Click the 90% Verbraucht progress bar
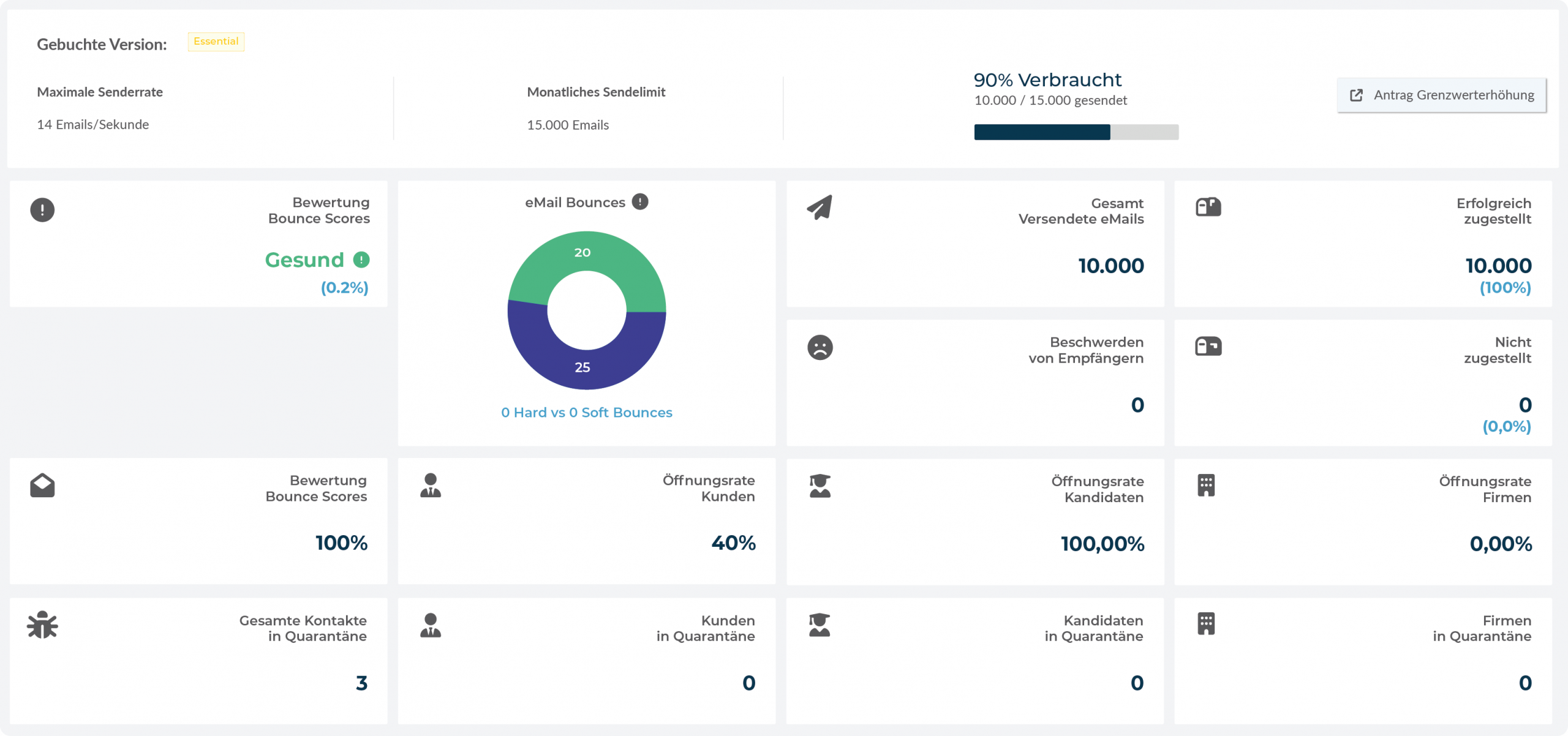Image resolution: width=1568 pixels, height=736 pixels. pos(1076,132)
